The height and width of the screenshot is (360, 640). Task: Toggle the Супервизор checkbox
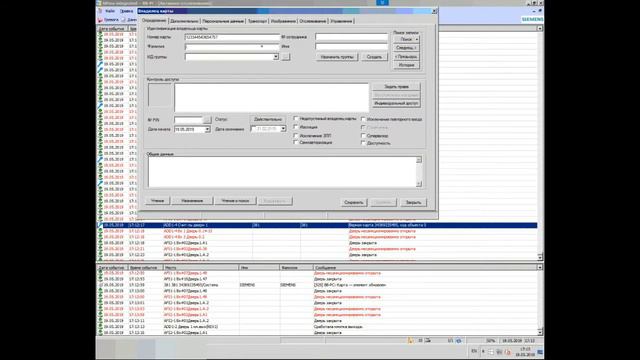click(x=363, y=136)
